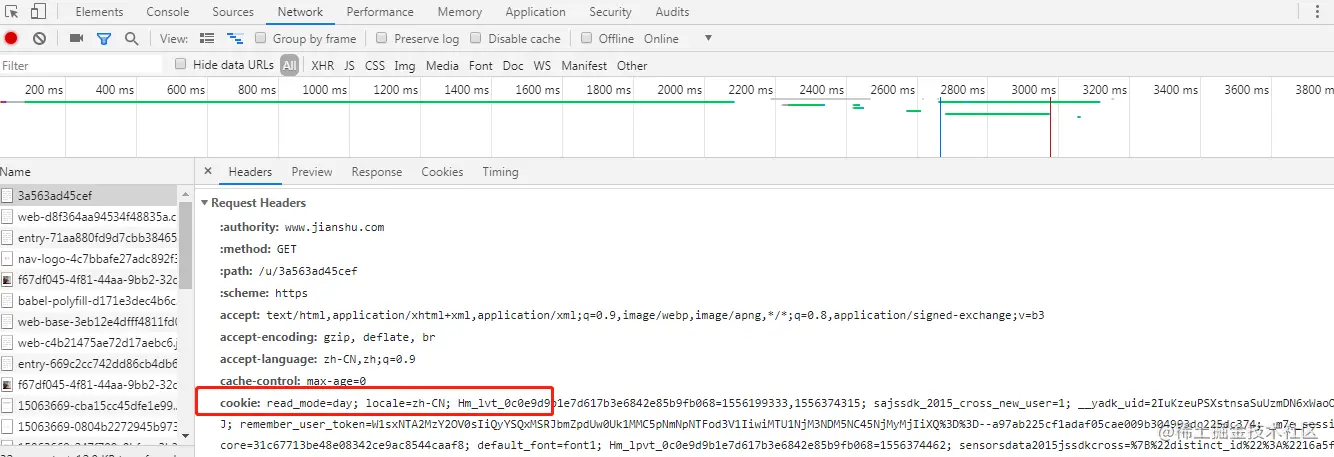Go to the Performance tab
1334x457 pixels.
click(x=381, y=12)
